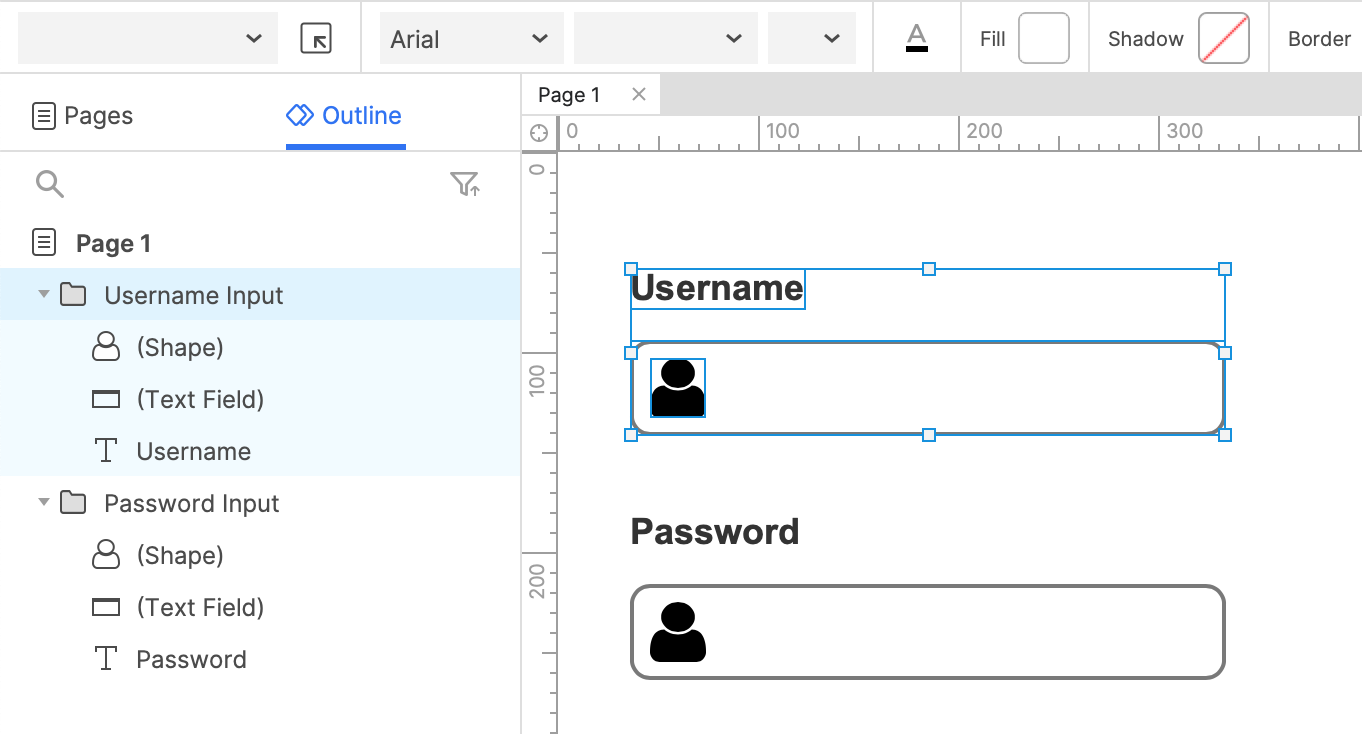This screenshot has height=734, width=1362.
Task: Click the font color A icon
Action: tap(915, 38)
